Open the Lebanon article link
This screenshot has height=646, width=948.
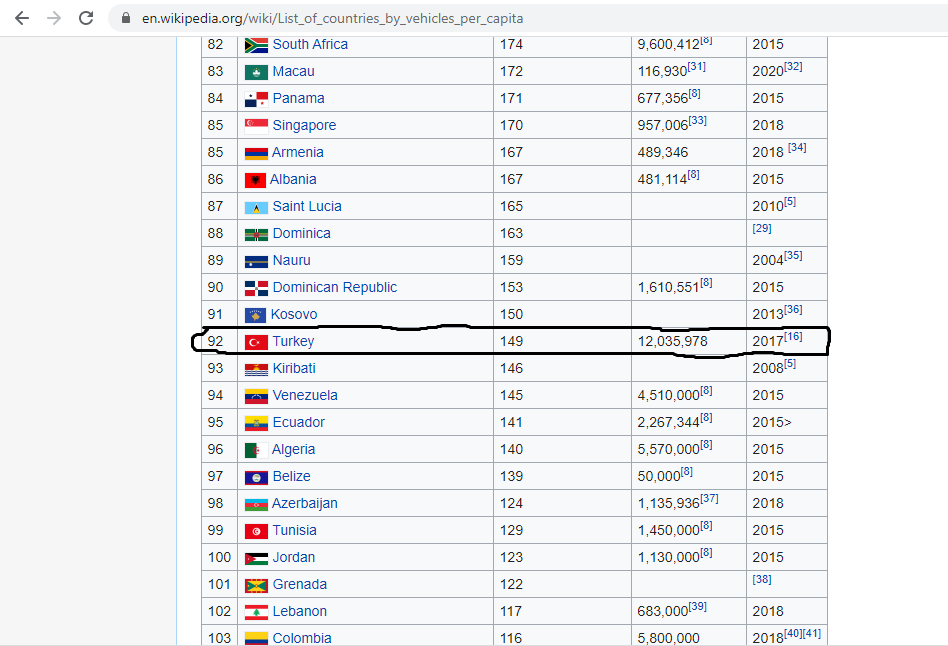tap(300, 611)
